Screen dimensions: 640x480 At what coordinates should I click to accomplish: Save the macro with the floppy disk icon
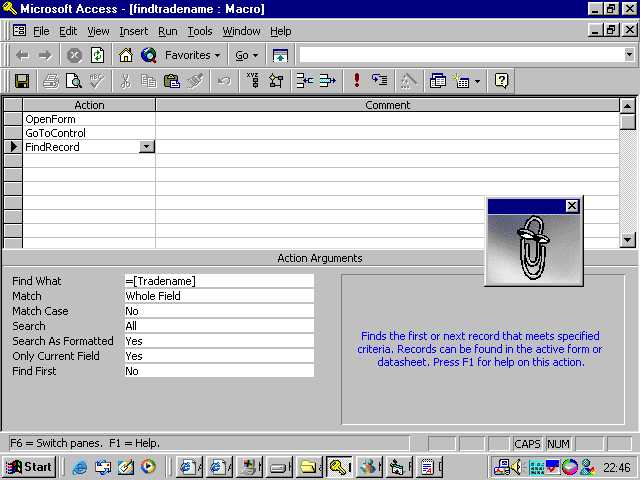tap(22, 81)
